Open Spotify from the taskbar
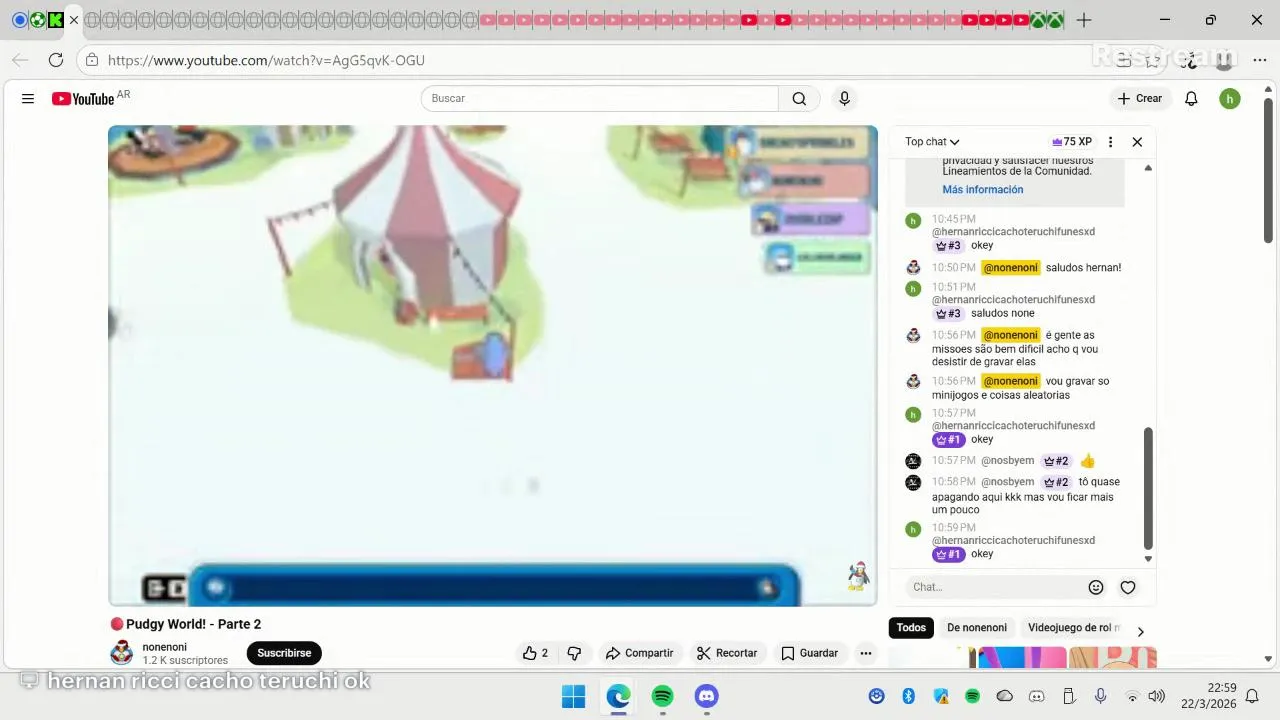This screenshot has width=1280, height=720. pos(662,696)
